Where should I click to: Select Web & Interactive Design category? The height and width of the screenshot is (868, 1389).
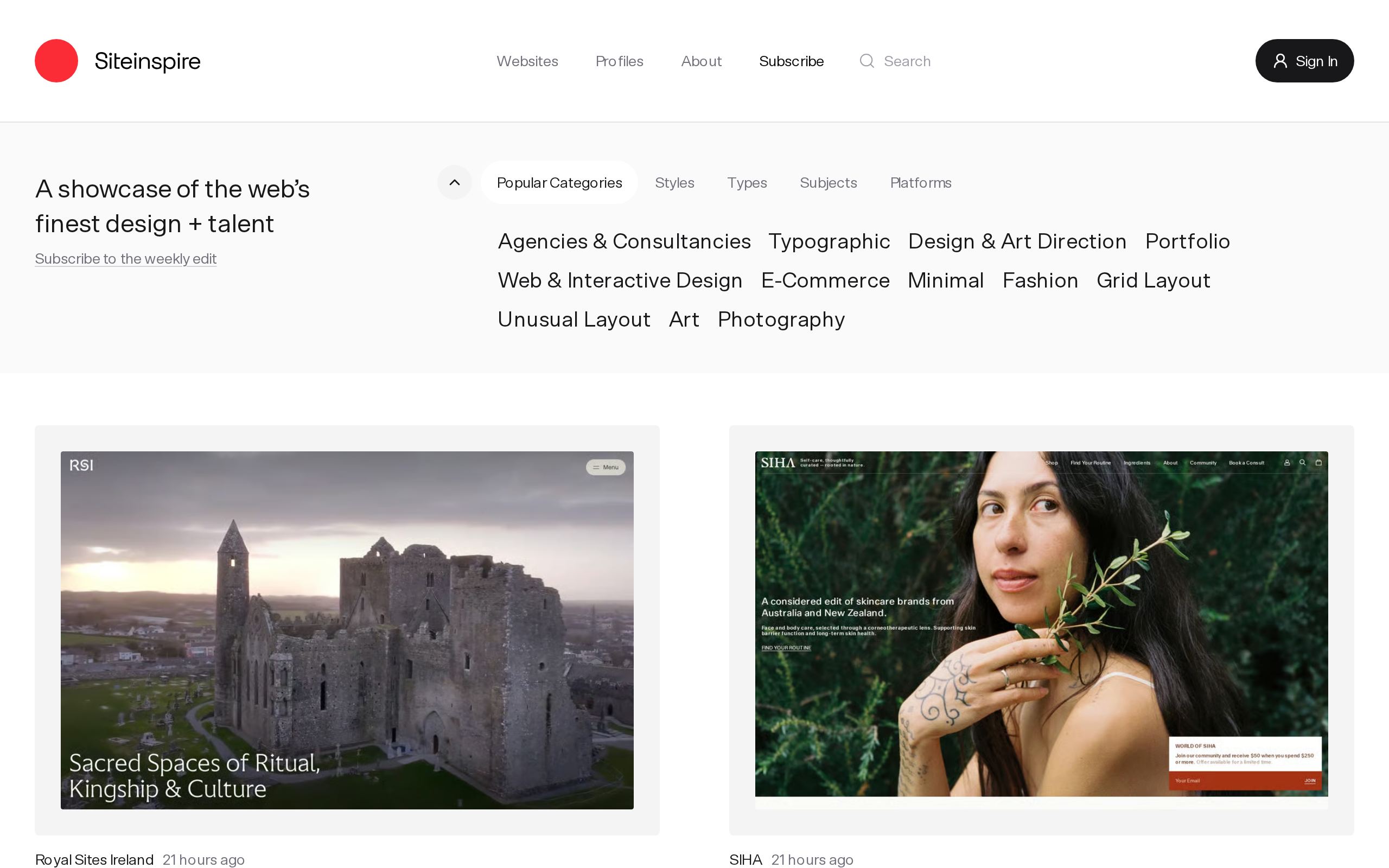pos(620,280)
